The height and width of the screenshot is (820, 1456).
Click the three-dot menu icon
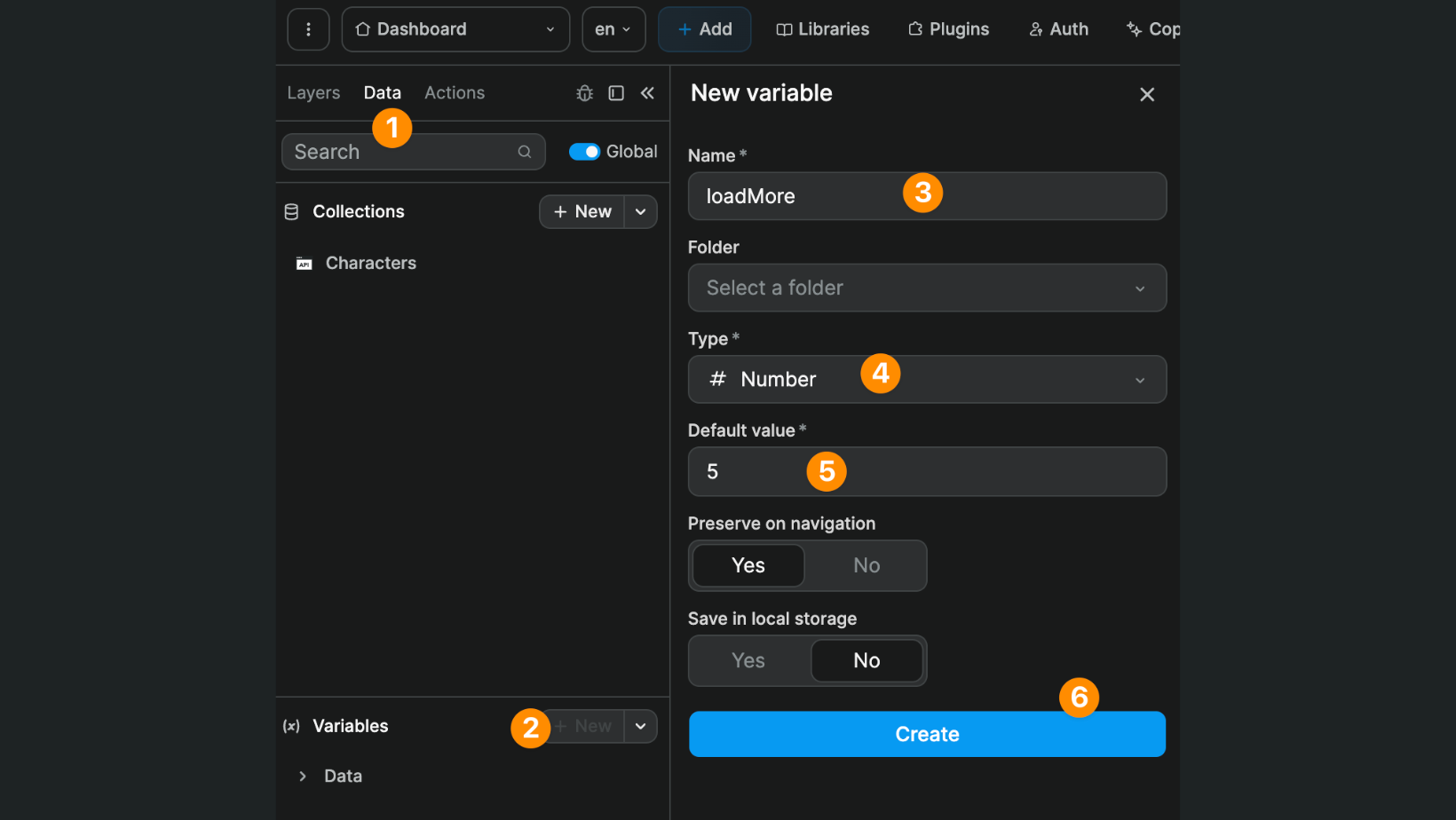coord(308,29)
